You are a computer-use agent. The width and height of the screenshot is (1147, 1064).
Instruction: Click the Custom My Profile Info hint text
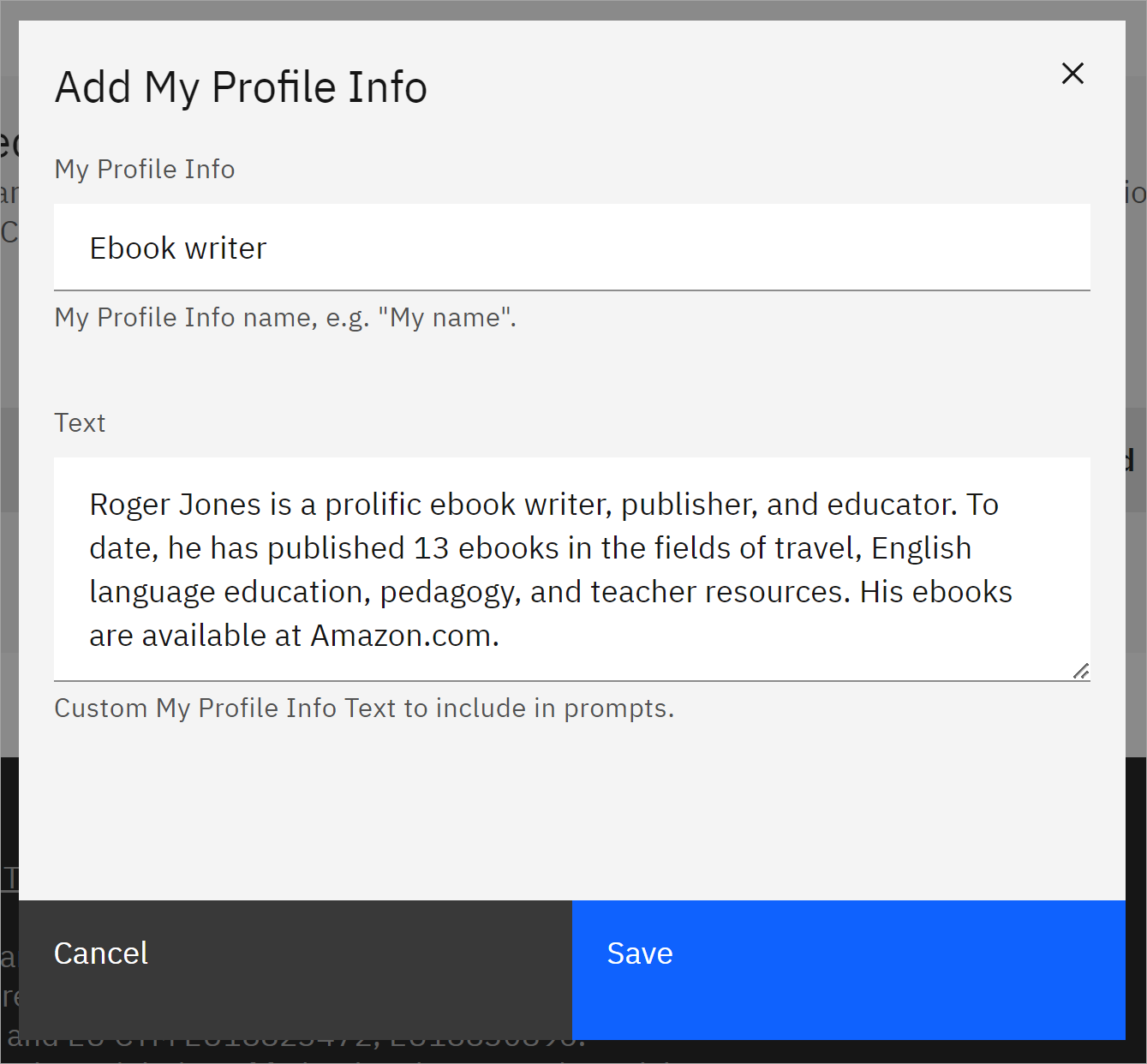pyautogui.click(x=363, y=708)
